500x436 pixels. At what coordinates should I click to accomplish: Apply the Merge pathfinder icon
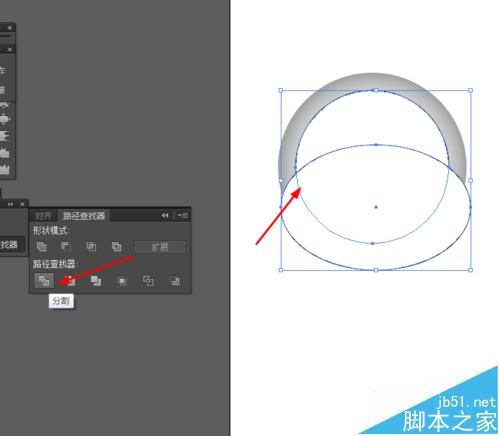(96, 281)
